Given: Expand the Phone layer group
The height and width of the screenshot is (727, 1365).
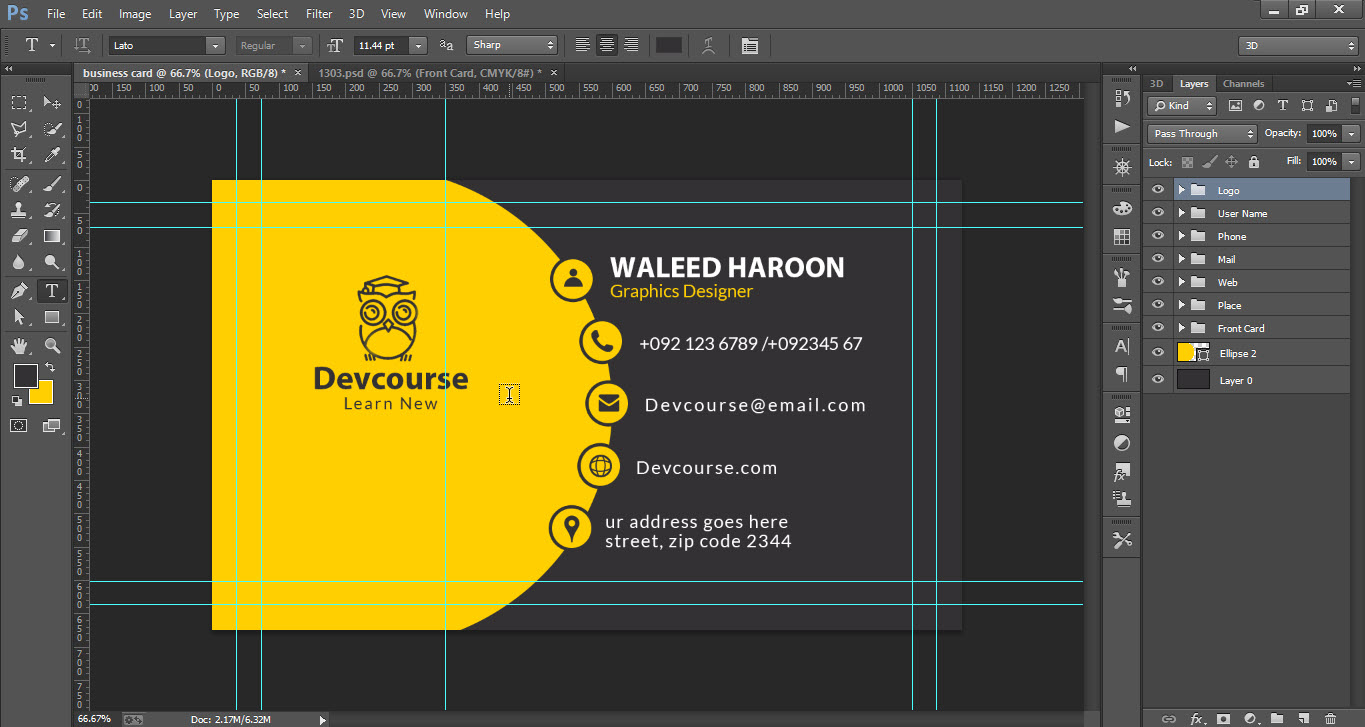Looking at the screenshot, I should tap(1181, 236).
